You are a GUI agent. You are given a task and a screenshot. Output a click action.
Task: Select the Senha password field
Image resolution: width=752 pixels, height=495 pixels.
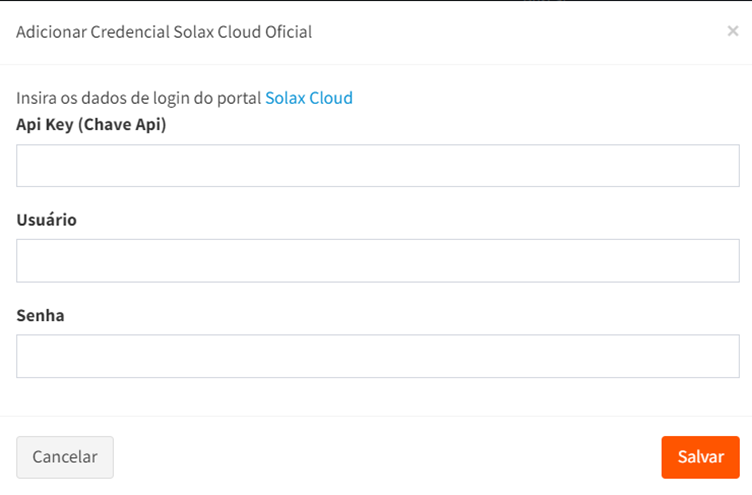click(x=377, y=356)
